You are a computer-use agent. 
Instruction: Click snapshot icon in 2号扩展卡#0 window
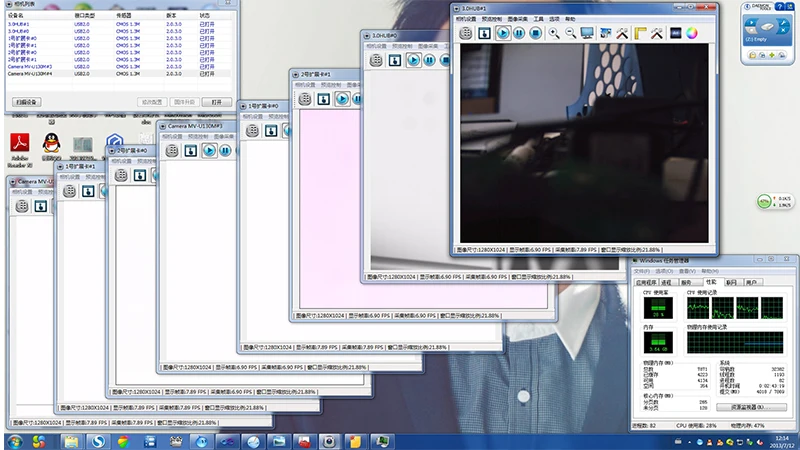pos(140,176)
